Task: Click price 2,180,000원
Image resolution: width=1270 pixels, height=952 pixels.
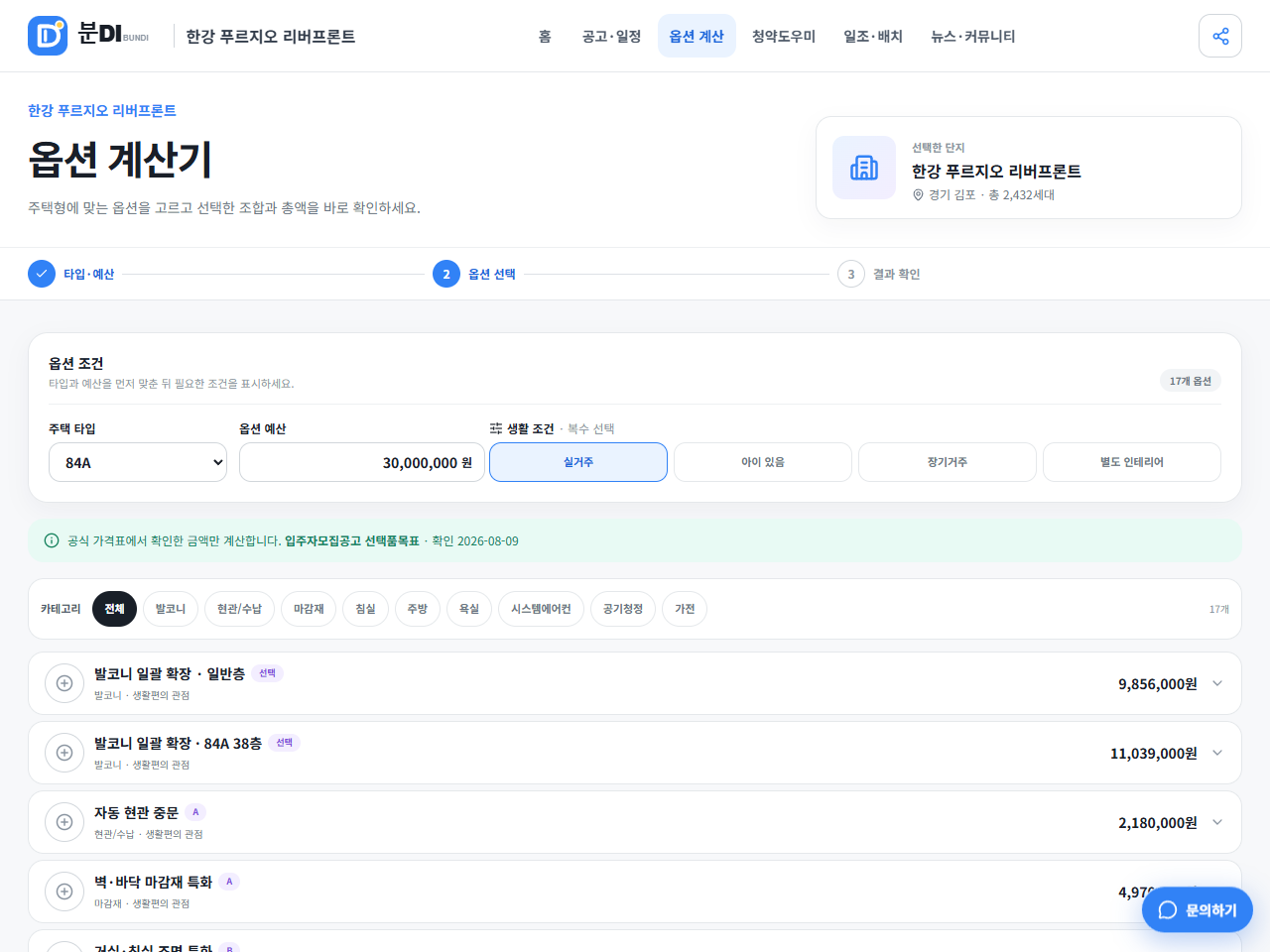Action: click(1158, 822)
